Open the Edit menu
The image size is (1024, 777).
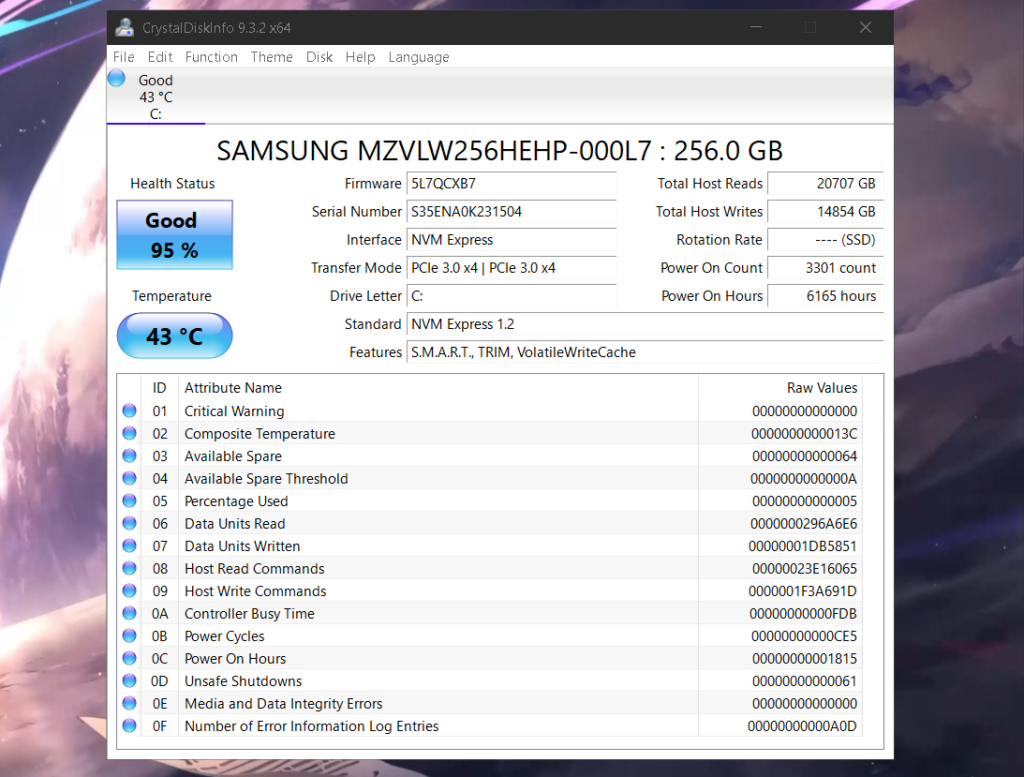pos(159,57)
